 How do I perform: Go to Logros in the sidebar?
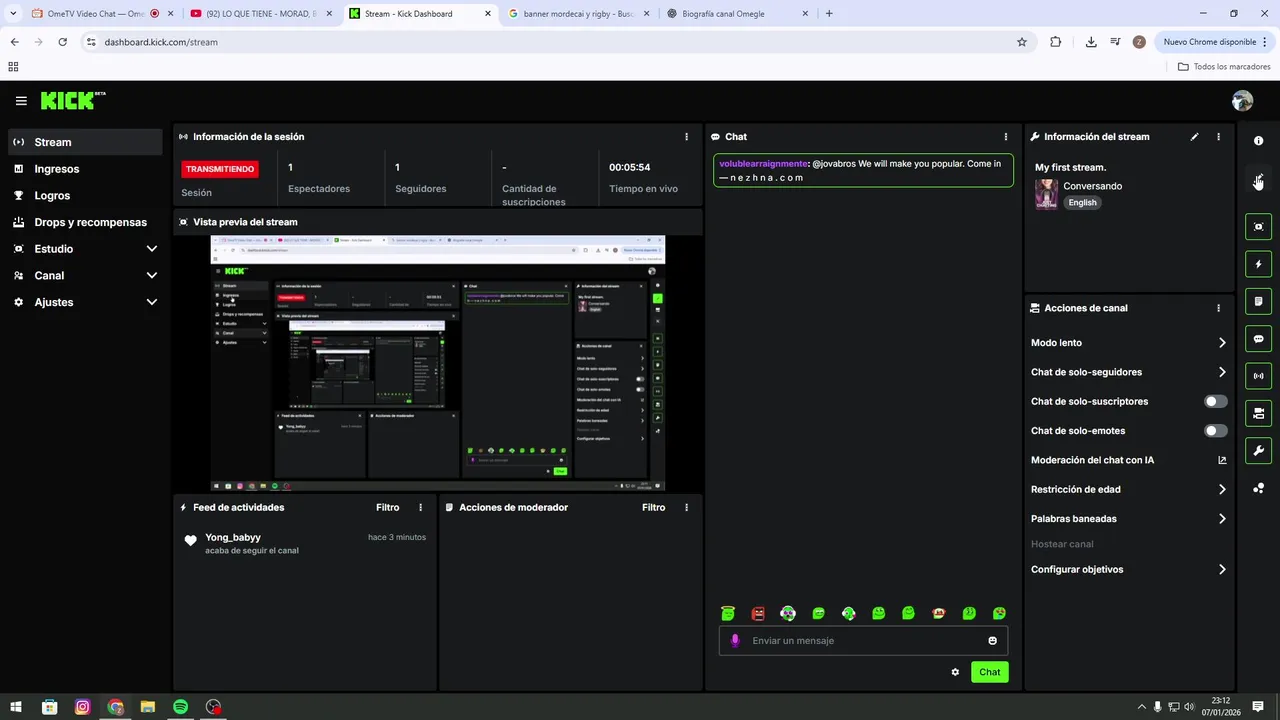pyautogui.click(x=85, y=196)
